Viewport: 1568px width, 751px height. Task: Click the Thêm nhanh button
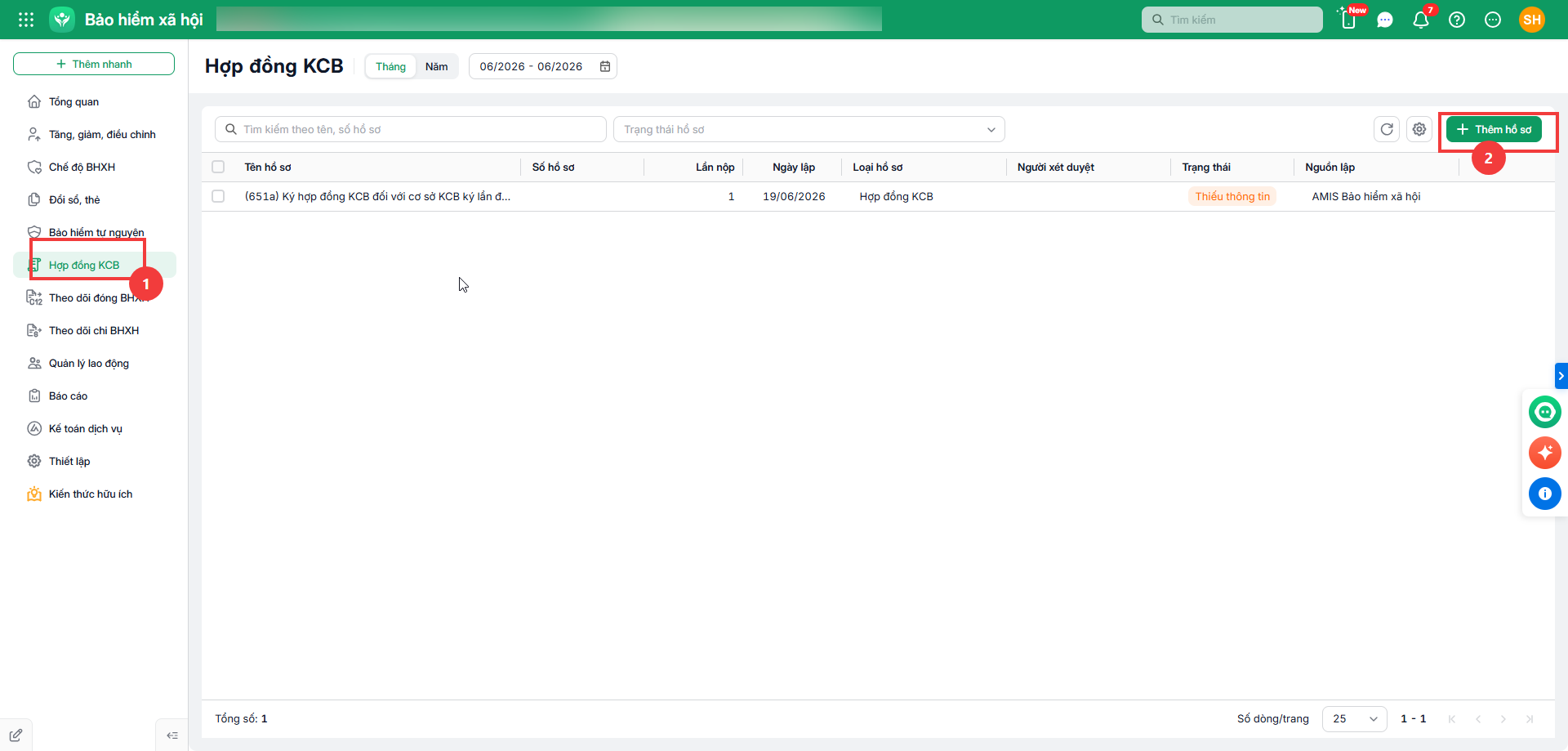94,64
